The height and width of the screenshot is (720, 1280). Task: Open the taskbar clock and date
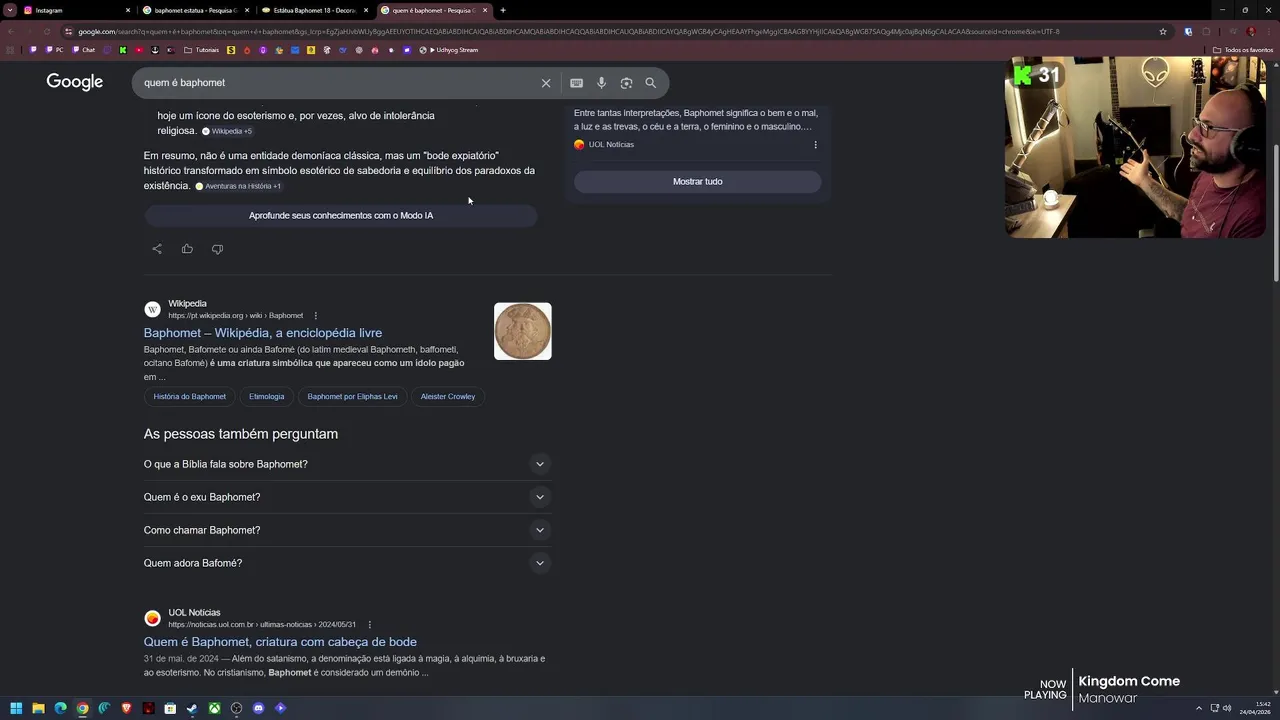click(x=1255, y=708)
